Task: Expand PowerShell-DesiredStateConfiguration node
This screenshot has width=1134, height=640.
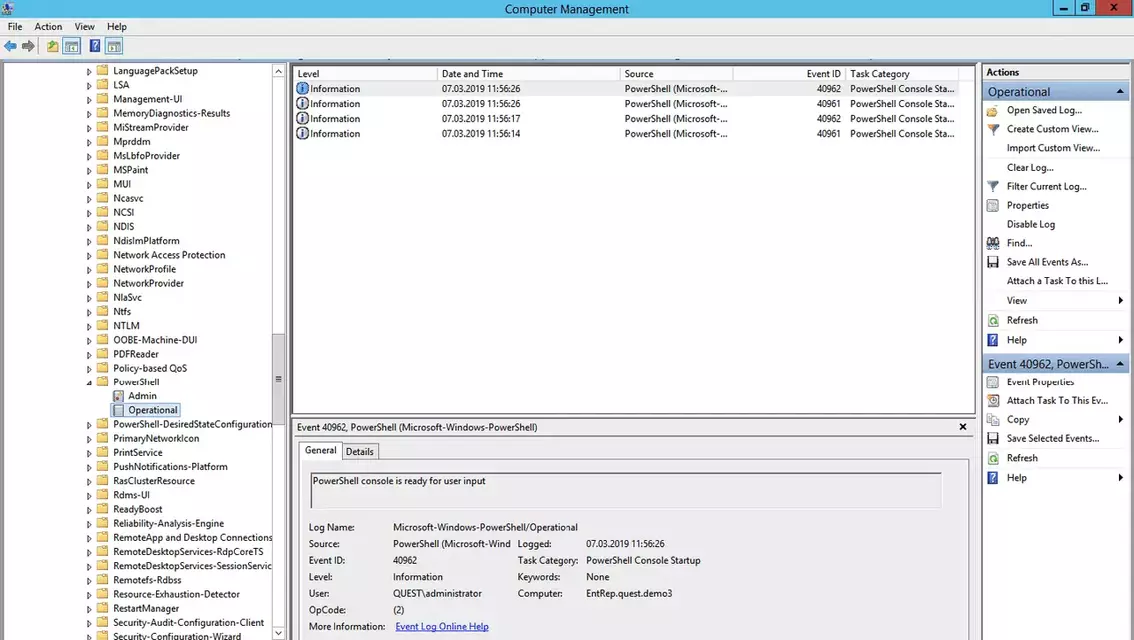Action: pos(90,425)
